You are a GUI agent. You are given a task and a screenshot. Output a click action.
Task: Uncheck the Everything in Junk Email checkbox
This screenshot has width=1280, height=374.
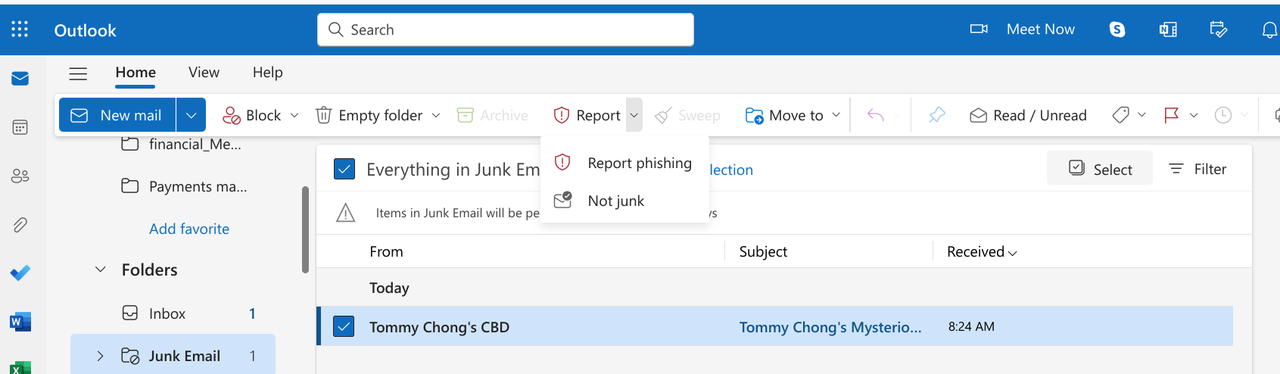coord(344,169)
